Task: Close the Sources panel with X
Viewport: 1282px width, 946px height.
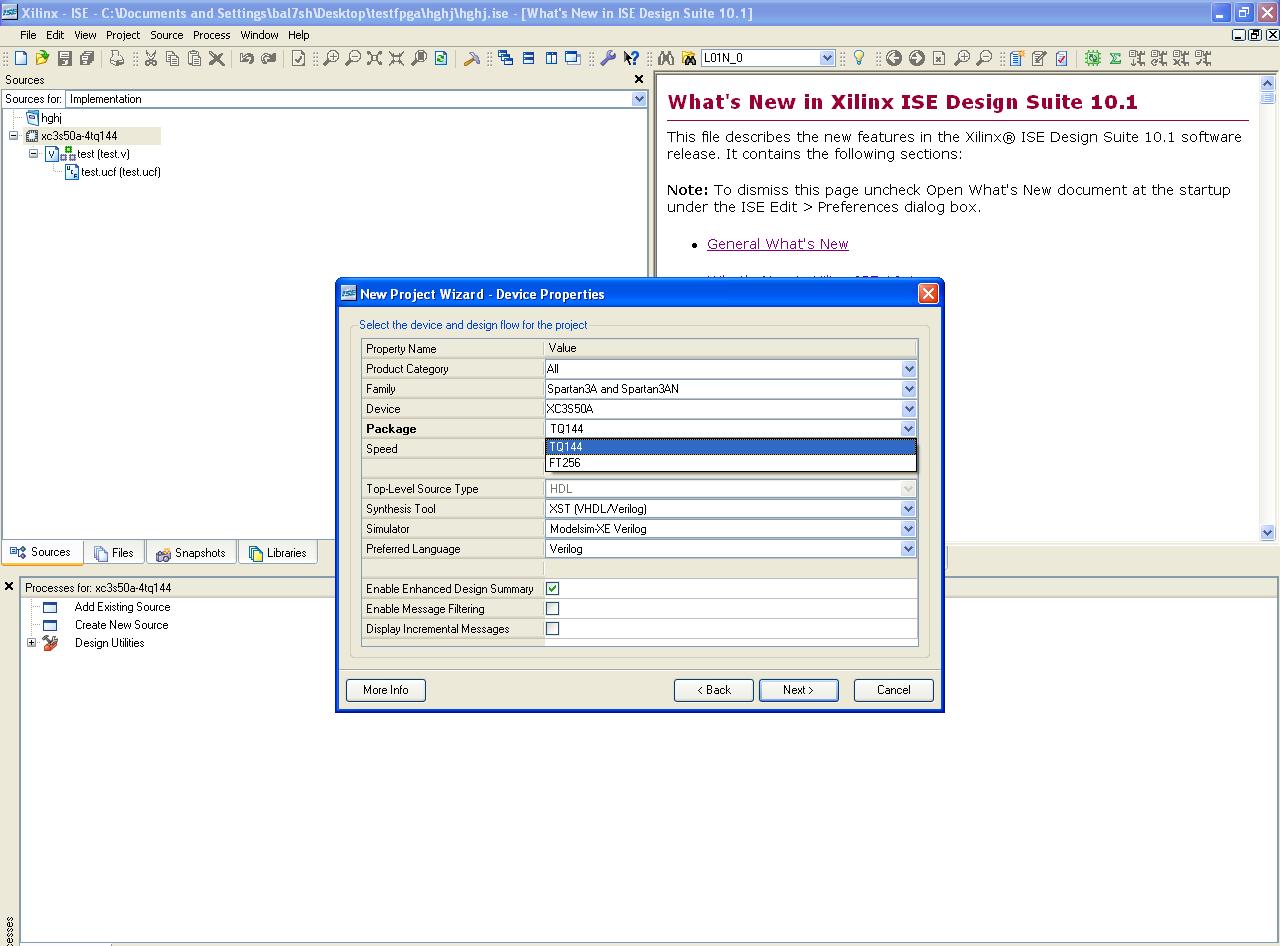Action: tap(639, 80)
